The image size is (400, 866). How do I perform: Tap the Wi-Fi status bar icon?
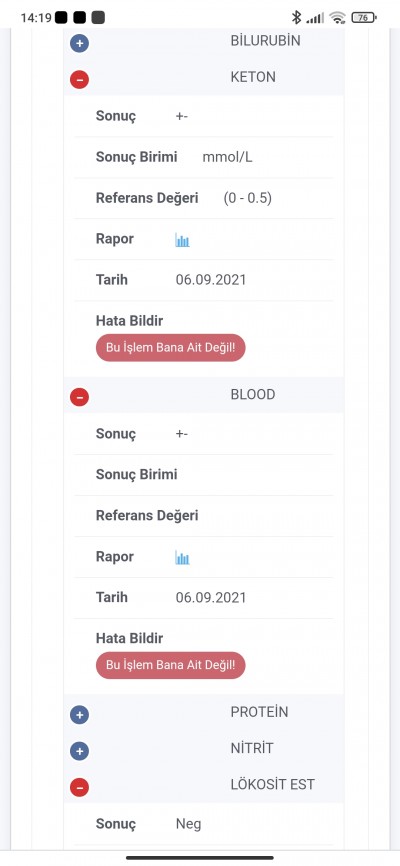pos(337,18)
